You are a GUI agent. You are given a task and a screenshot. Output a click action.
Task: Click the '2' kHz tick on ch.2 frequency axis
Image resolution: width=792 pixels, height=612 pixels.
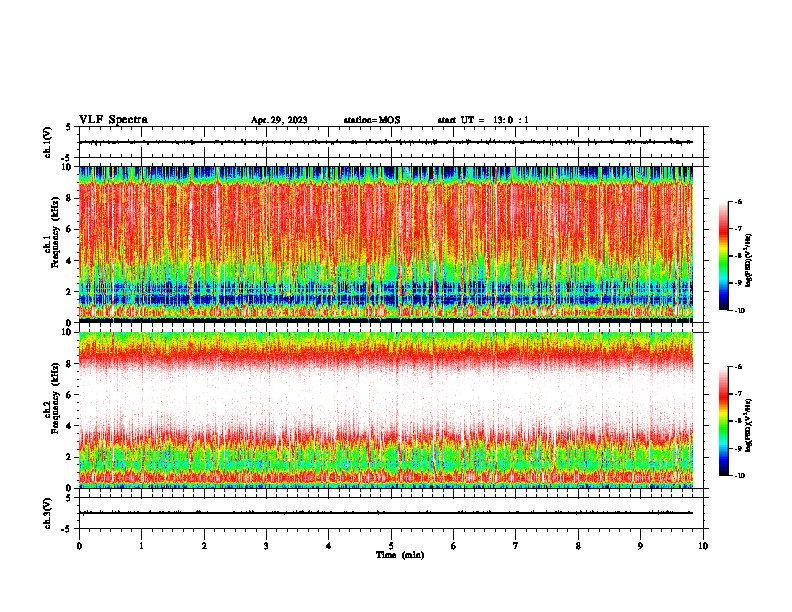coord(71,457)
